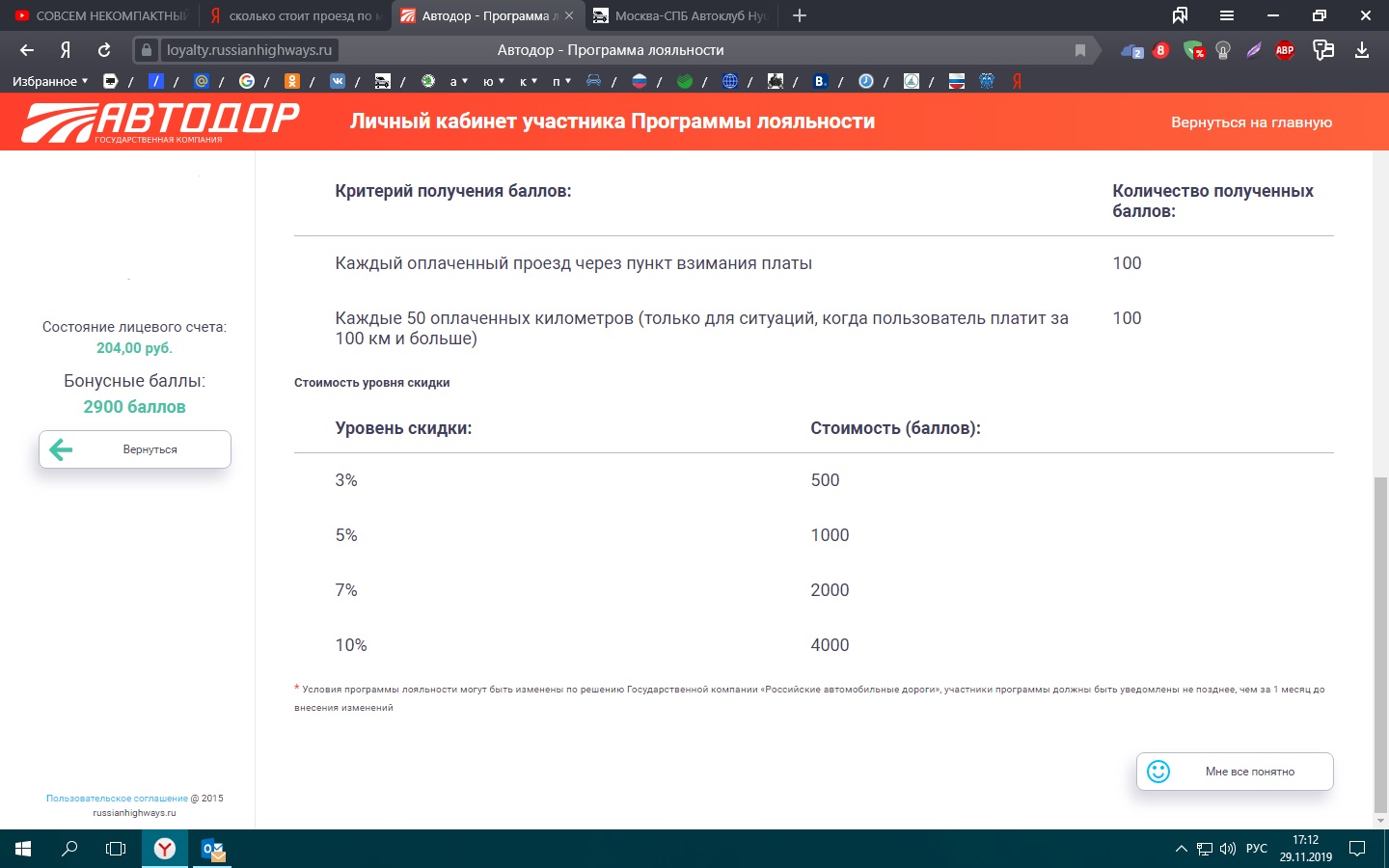
Task: Switch to 'Москва-СПБ Автоклуб' tab
Action: (680, 15)
